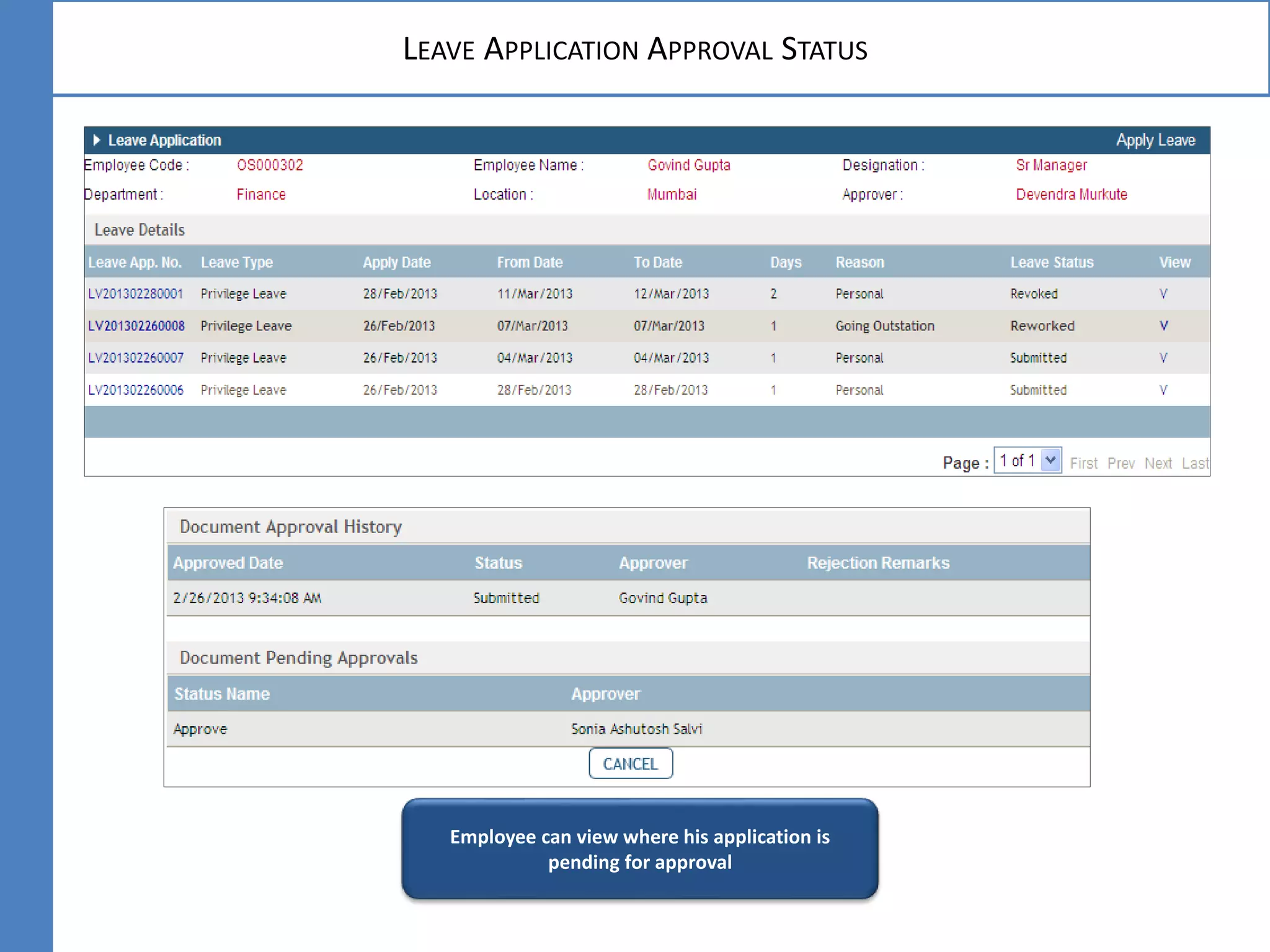Viewport: 1270px width, 952px height.
Task: Select from date 11/Mar/2013
Action: pos(535,294)
